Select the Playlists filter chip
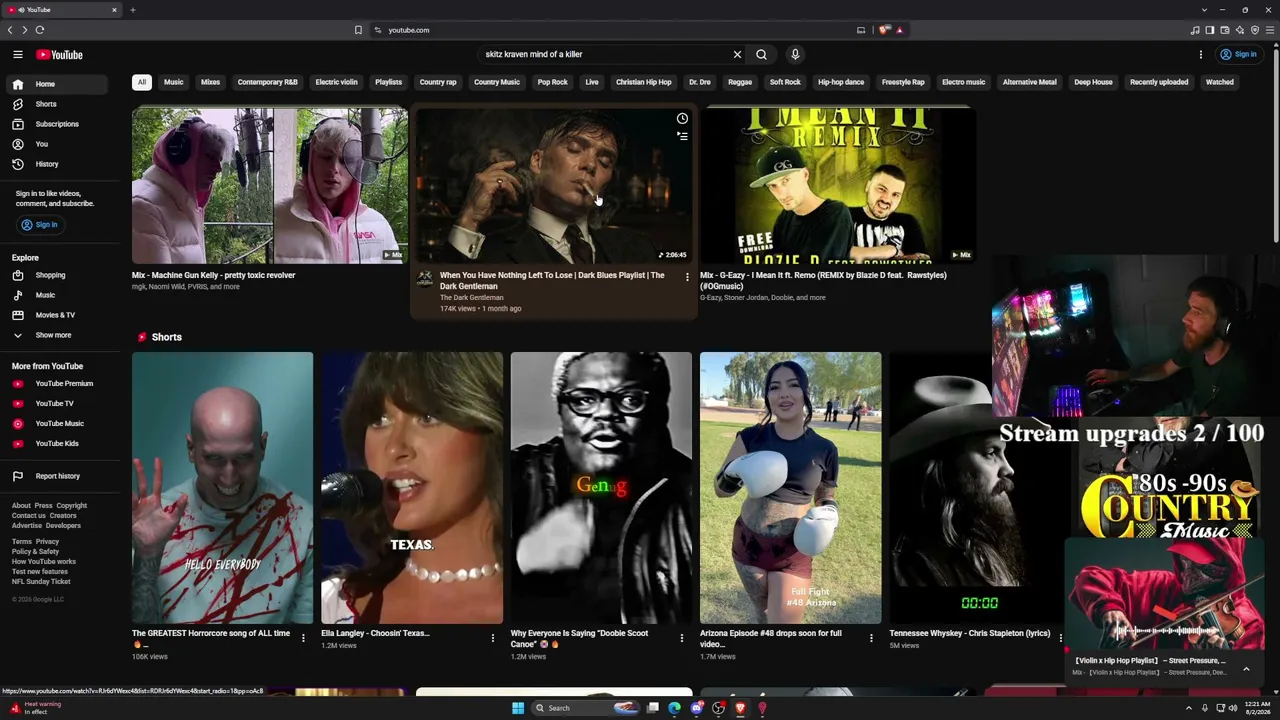Viewport: 1280px width, 720px height. pos(388,82)
